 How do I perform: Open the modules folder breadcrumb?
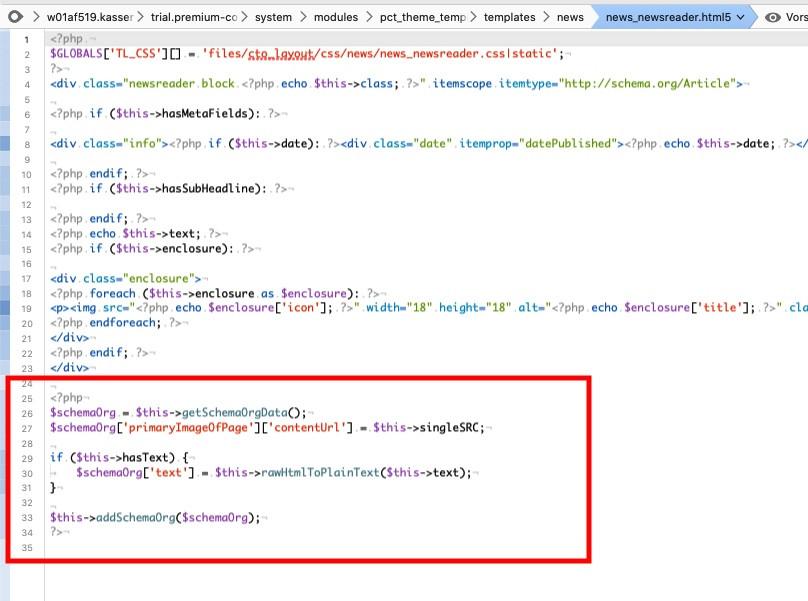pyautogui.click(x=337, y=17)
